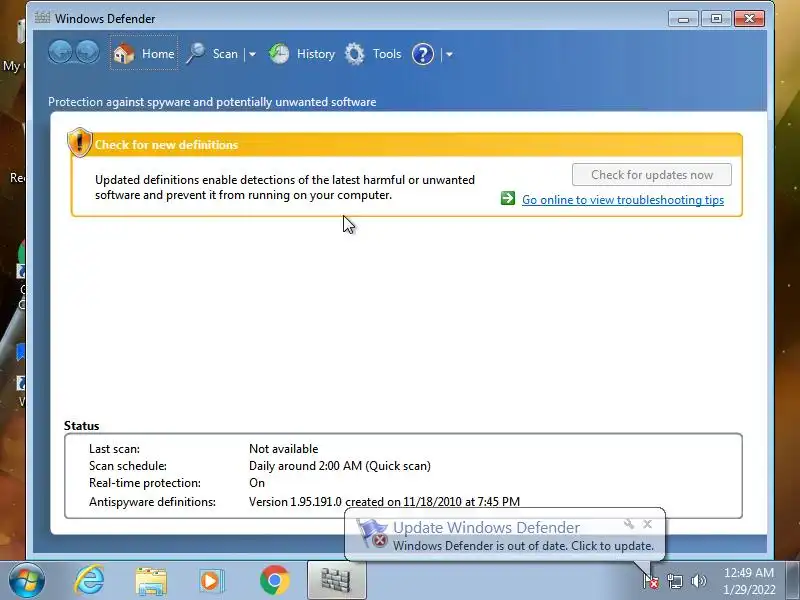This screenshot has height=600, width=800.
Task: Dismiss the Update Windows Defender balloon
Action: (647, 524)
